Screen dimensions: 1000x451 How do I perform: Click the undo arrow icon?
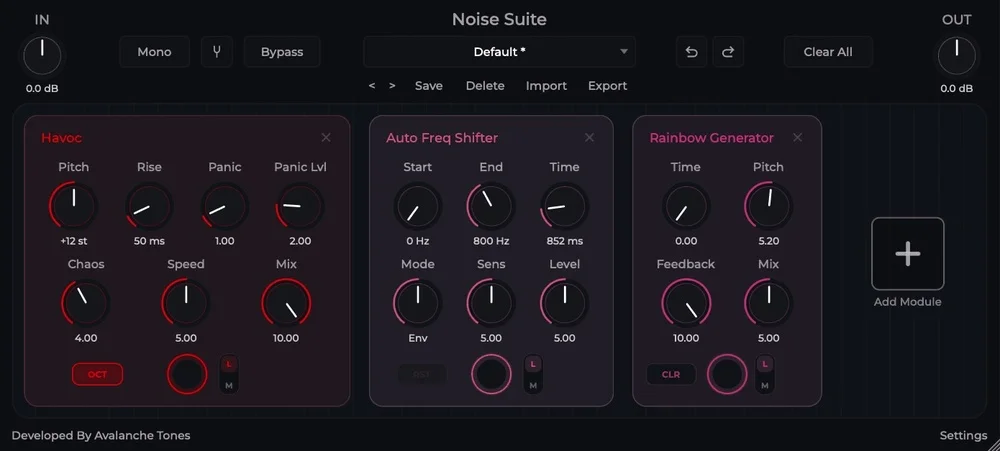[691, 52]
